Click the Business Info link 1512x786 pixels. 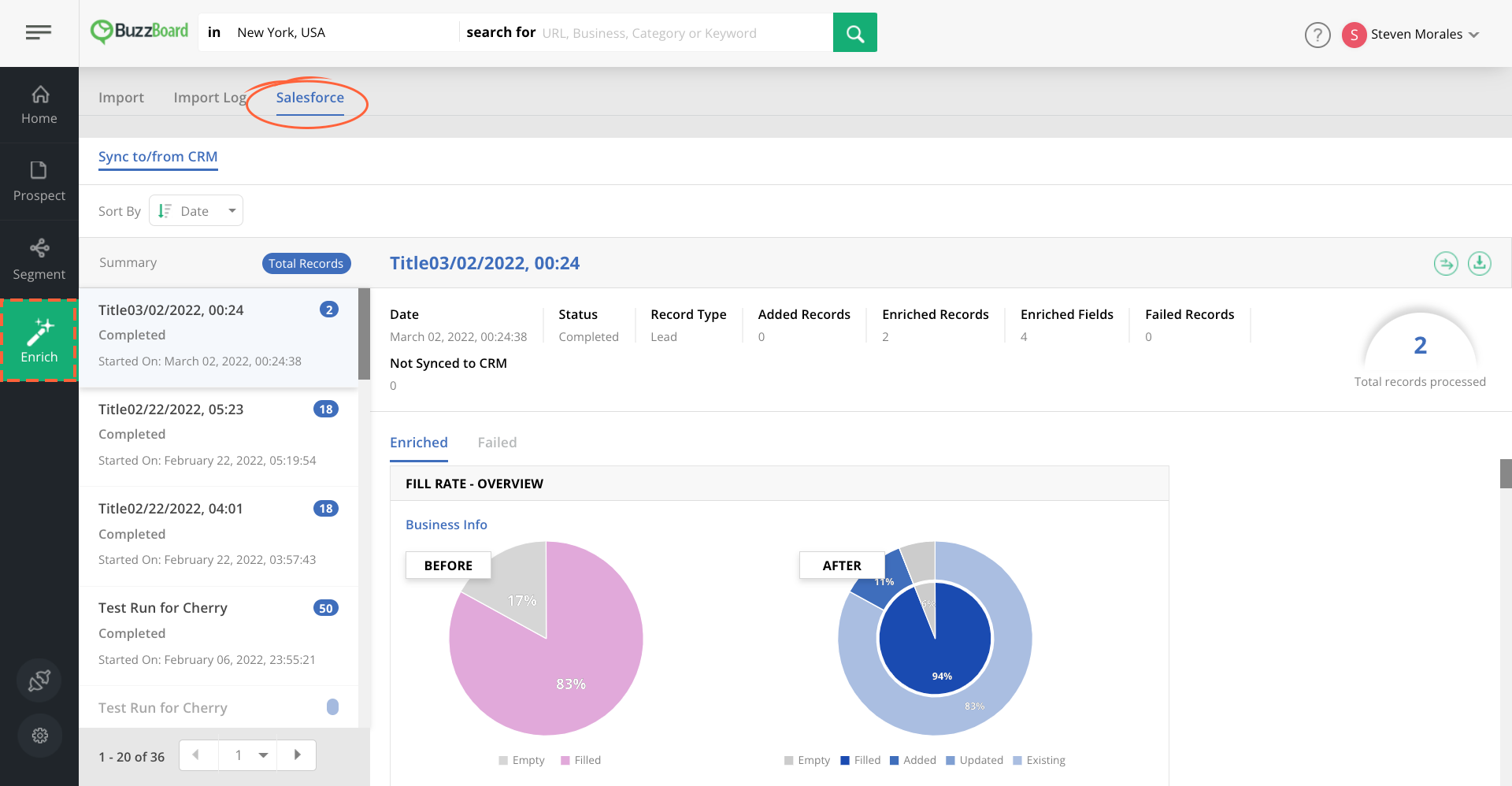(447, 525)
